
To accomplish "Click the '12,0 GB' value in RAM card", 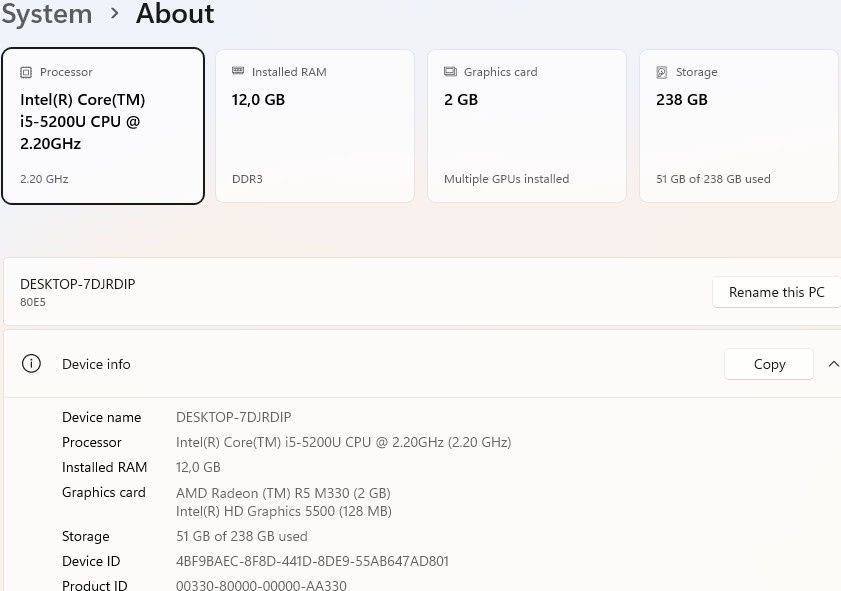I will click(x=258, y=100).
